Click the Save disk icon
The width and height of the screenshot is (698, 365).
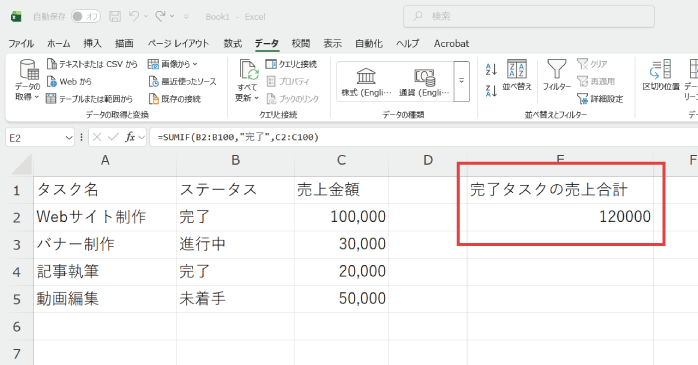(x=115, y=16)
